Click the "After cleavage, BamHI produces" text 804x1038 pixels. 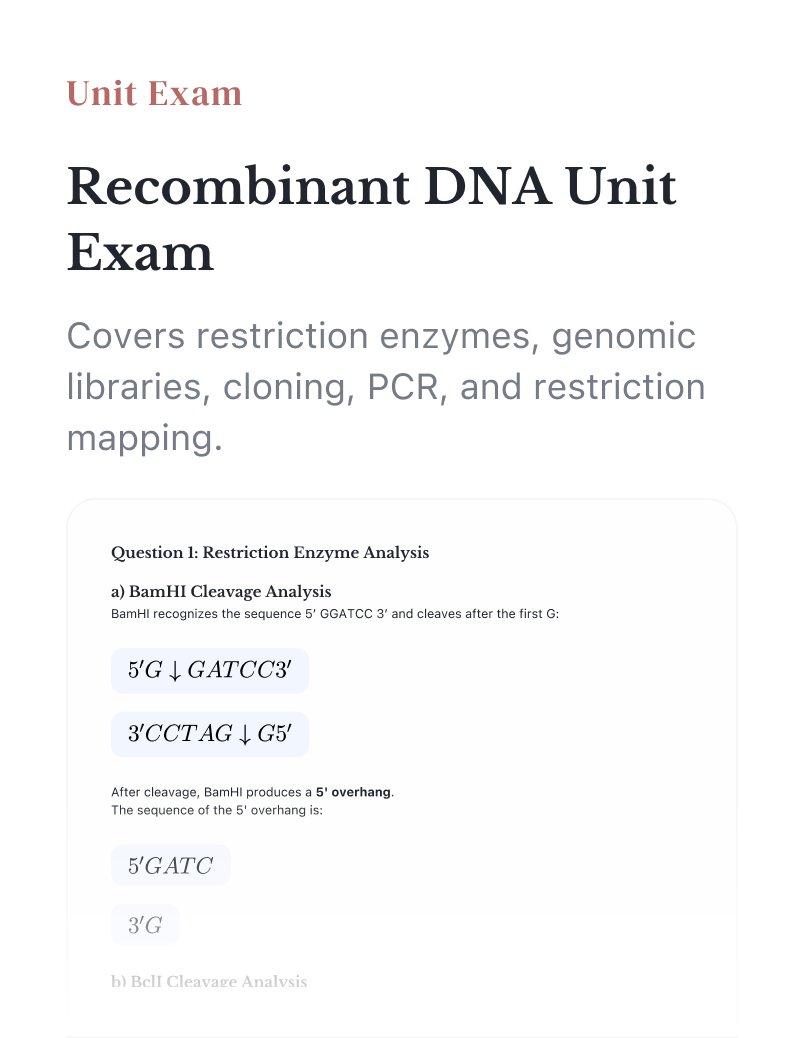coord(211,792)
